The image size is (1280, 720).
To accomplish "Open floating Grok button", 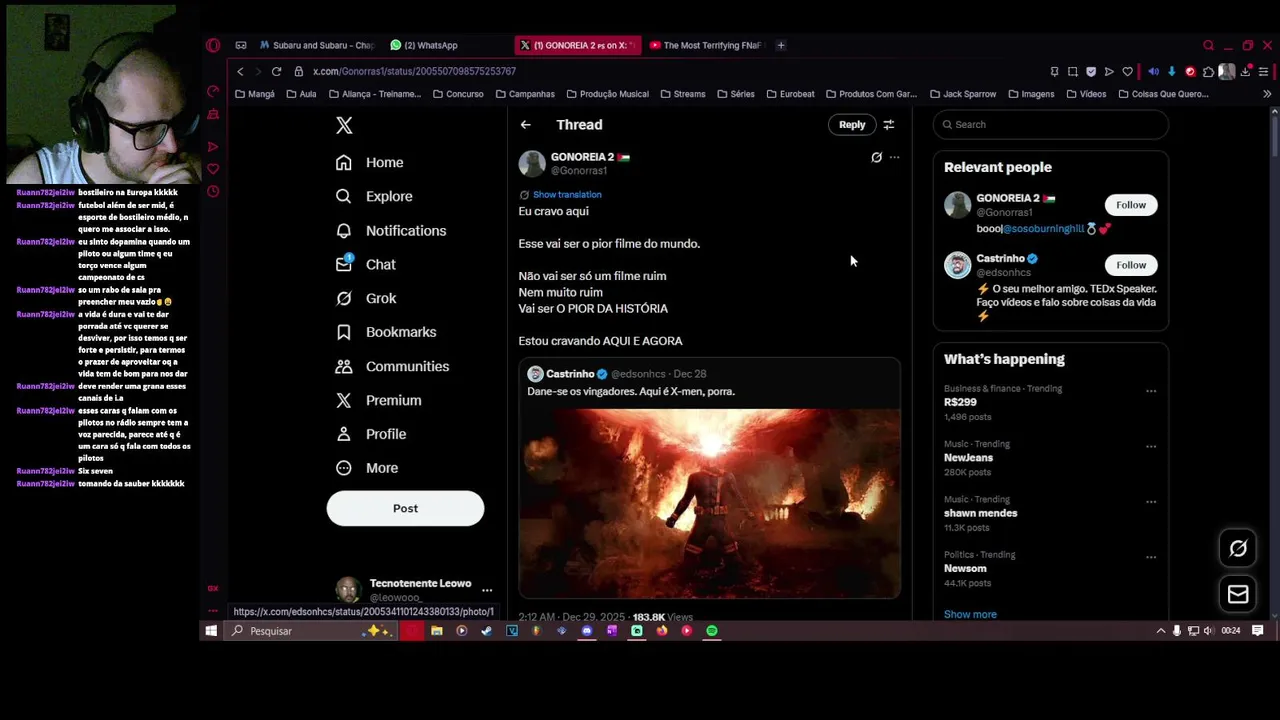I will 1238,548.
